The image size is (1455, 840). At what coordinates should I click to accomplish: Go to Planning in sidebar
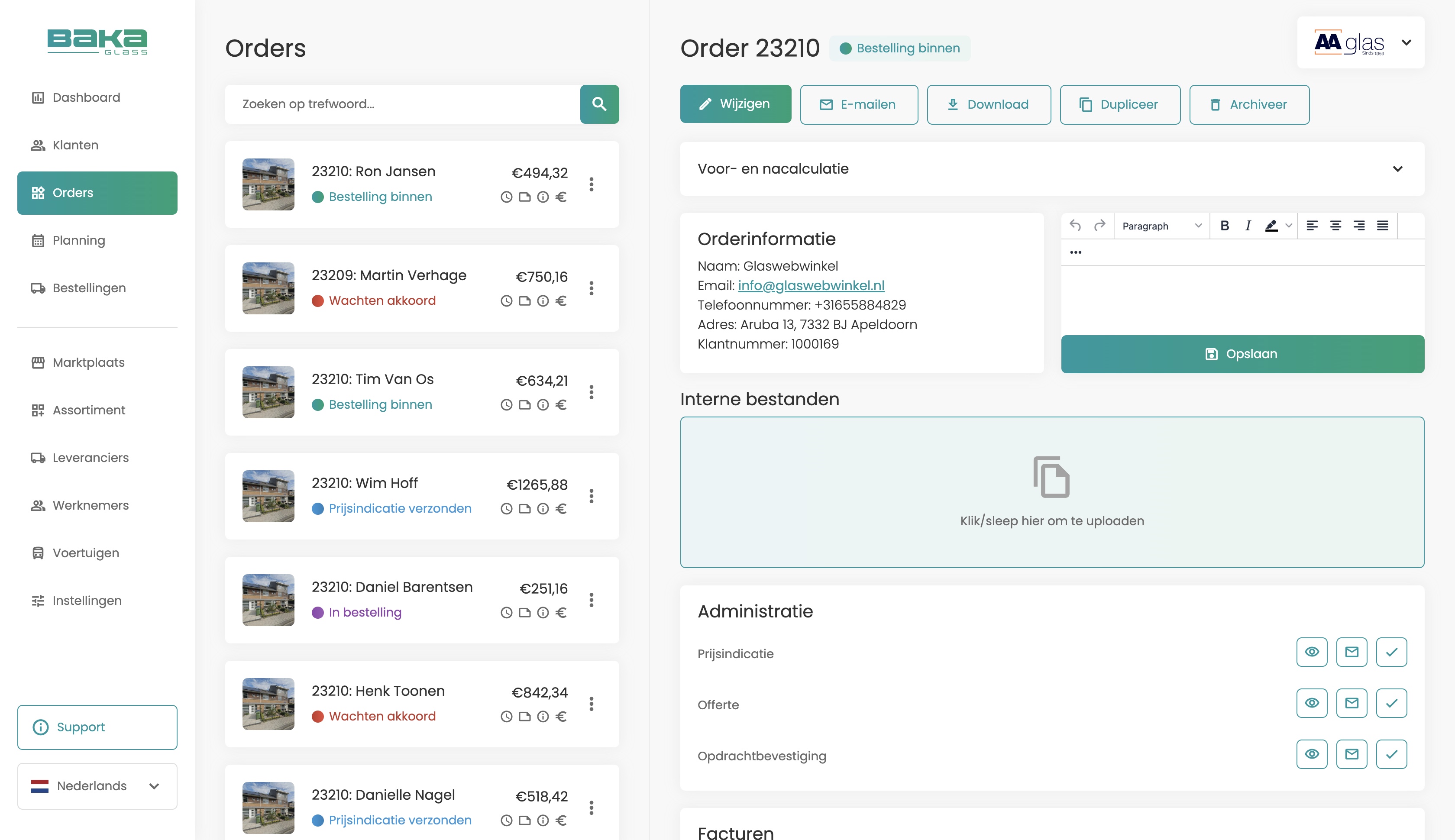[78, 241]
